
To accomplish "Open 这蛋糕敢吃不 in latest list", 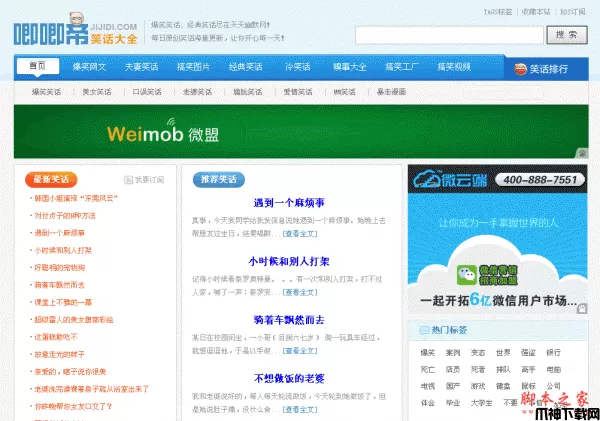I will (56, 337).
